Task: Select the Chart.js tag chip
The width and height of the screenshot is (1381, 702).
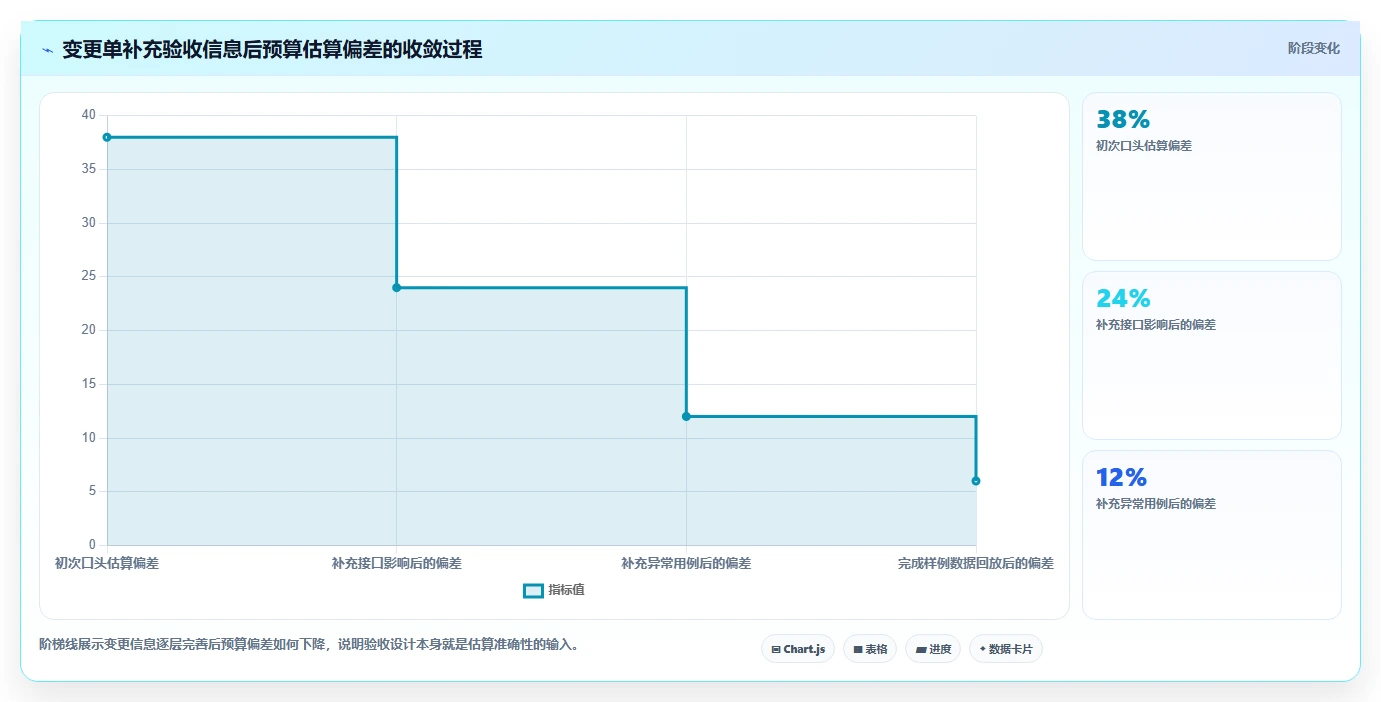Action: 798,649
